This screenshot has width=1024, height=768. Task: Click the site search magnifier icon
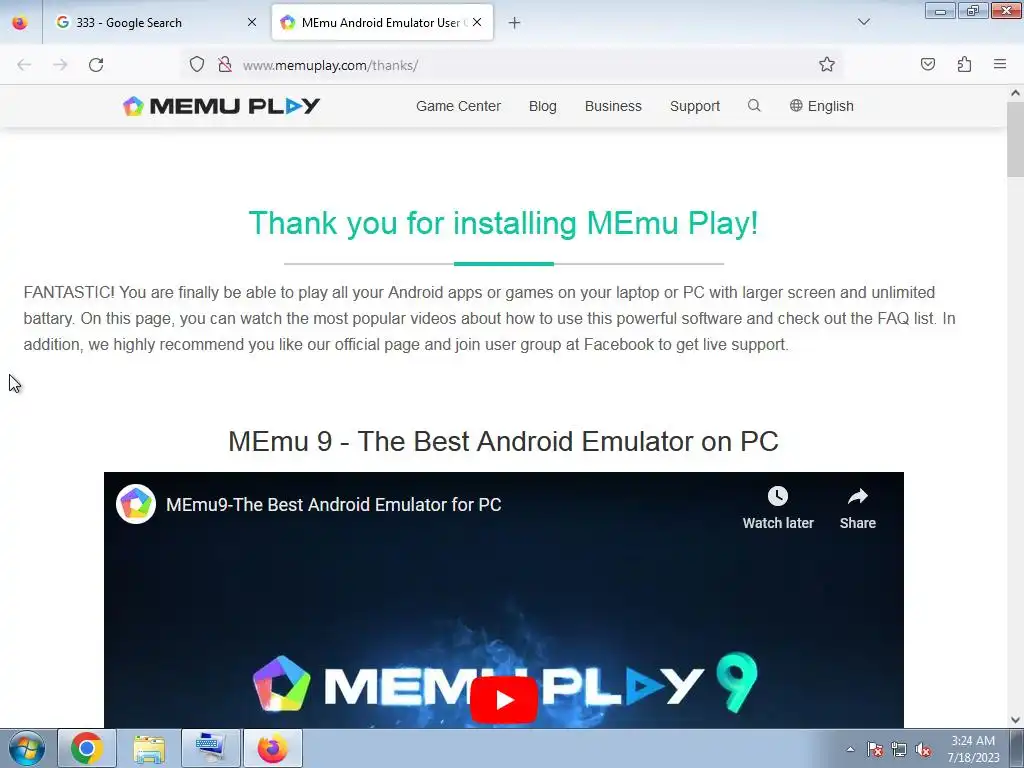(754, 105)
